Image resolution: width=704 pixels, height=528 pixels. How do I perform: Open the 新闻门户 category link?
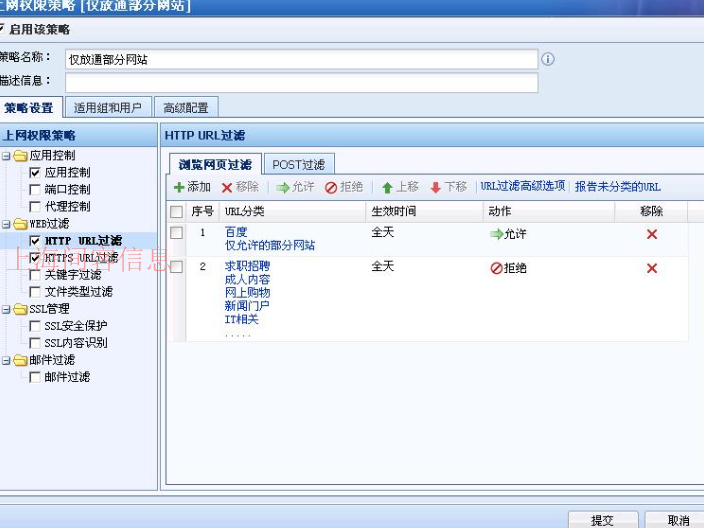247,306
